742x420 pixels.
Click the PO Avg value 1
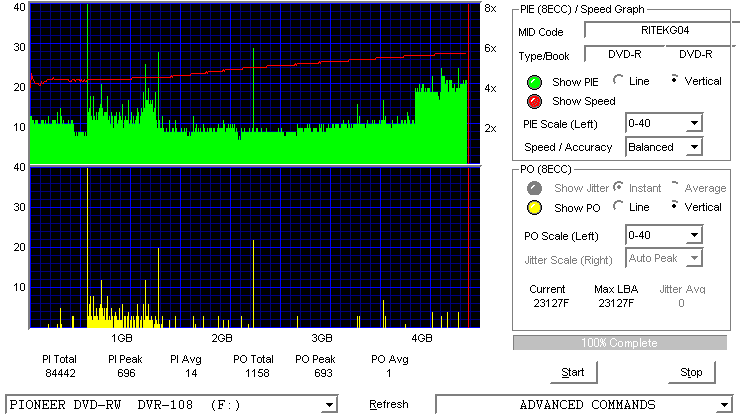tap(389, 373)
